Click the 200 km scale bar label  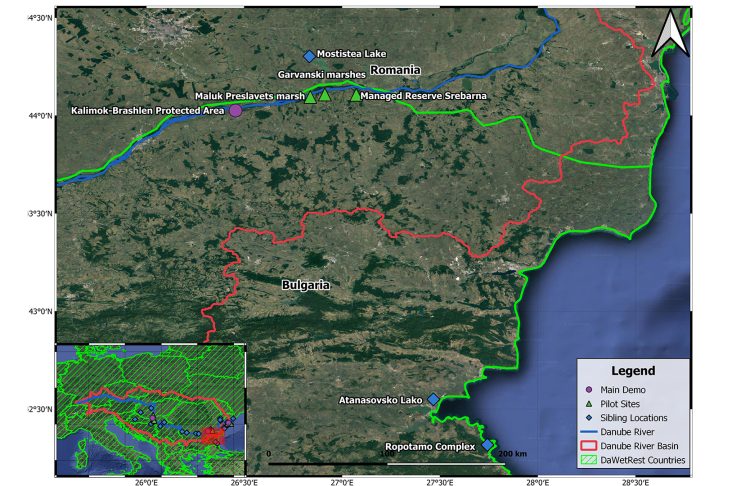511,454
